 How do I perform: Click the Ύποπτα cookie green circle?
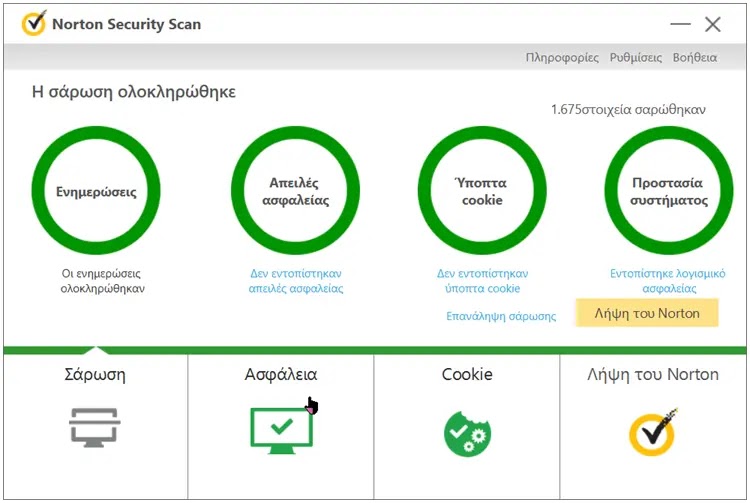[482, 191]
